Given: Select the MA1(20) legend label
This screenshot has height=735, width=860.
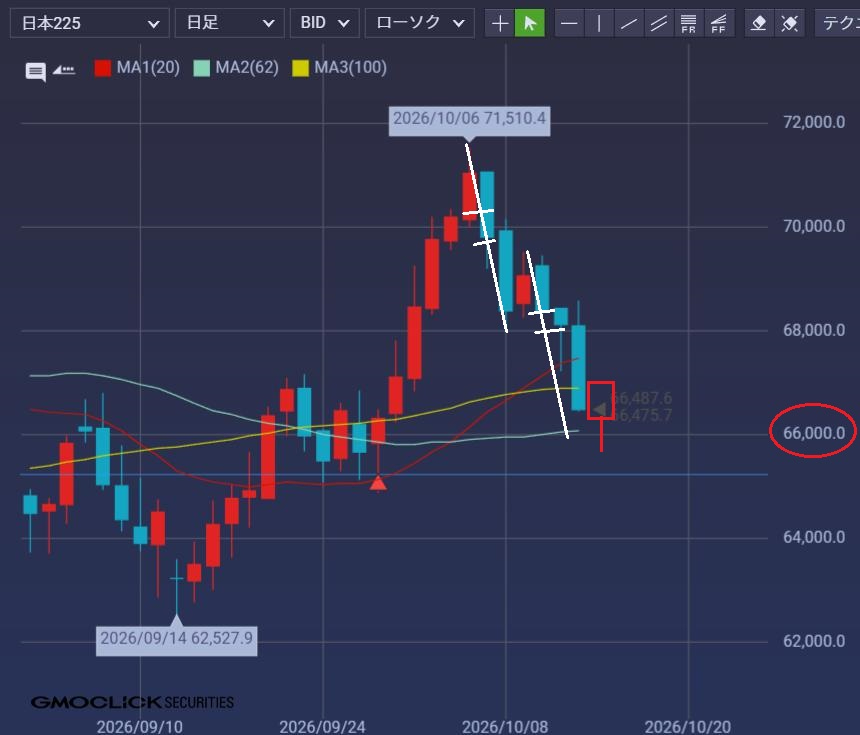Looking at the screenshot, I should (x=148, y=67).
